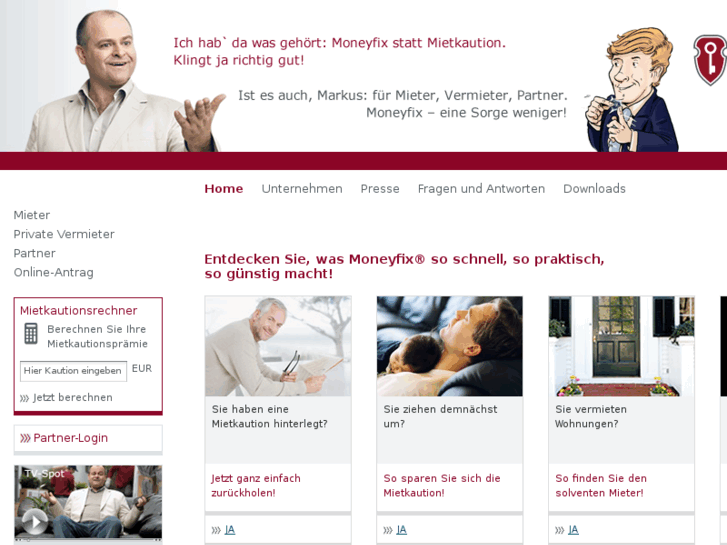Select Mieter in the sidebar
Image resolution: width=727 pixels, height=545 pixels.
tap(32, 215)
